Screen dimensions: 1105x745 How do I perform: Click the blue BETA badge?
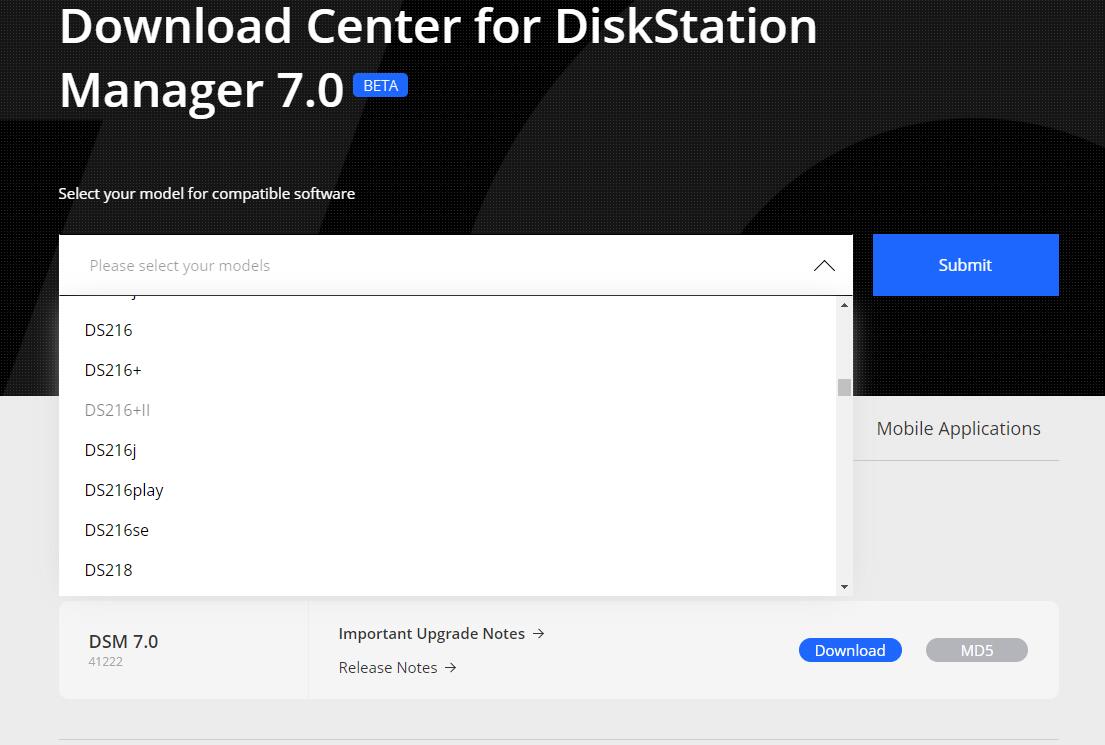pos(380,86)
